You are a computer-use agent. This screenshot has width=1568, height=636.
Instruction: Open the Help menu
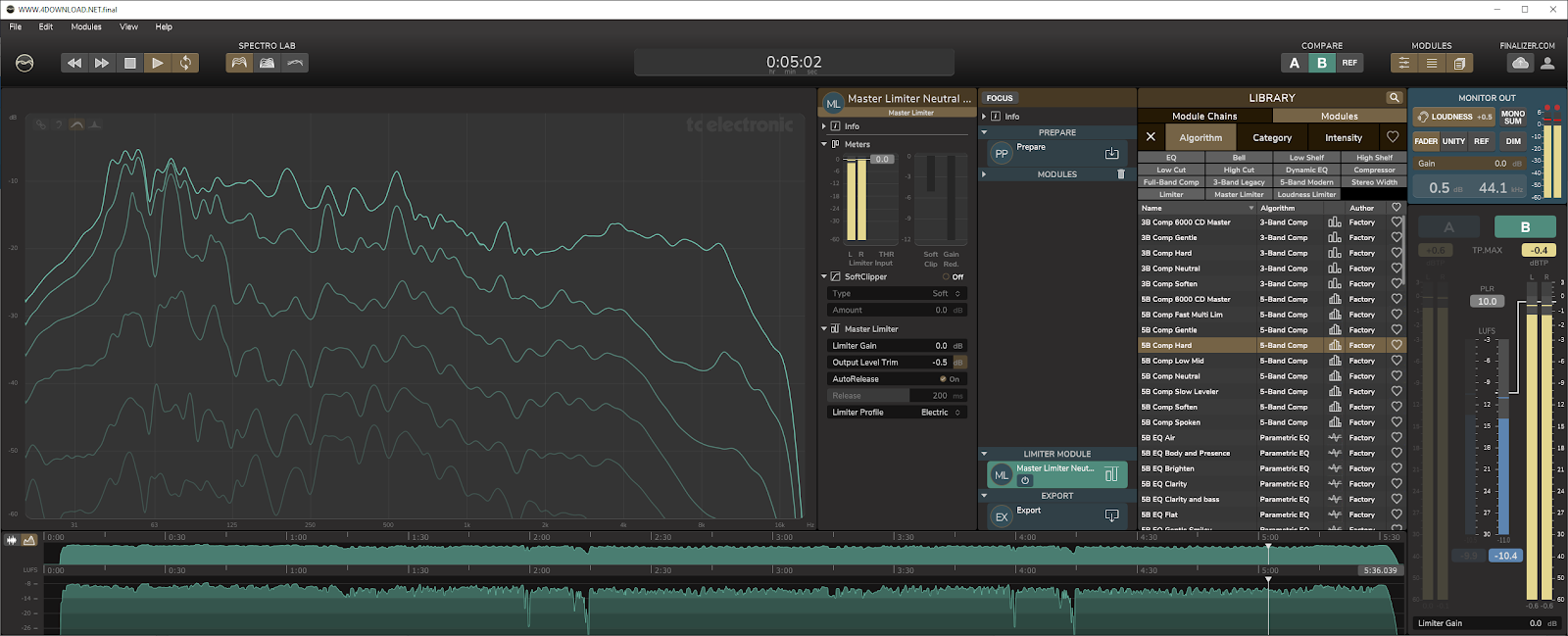click(x=164, y=26)
